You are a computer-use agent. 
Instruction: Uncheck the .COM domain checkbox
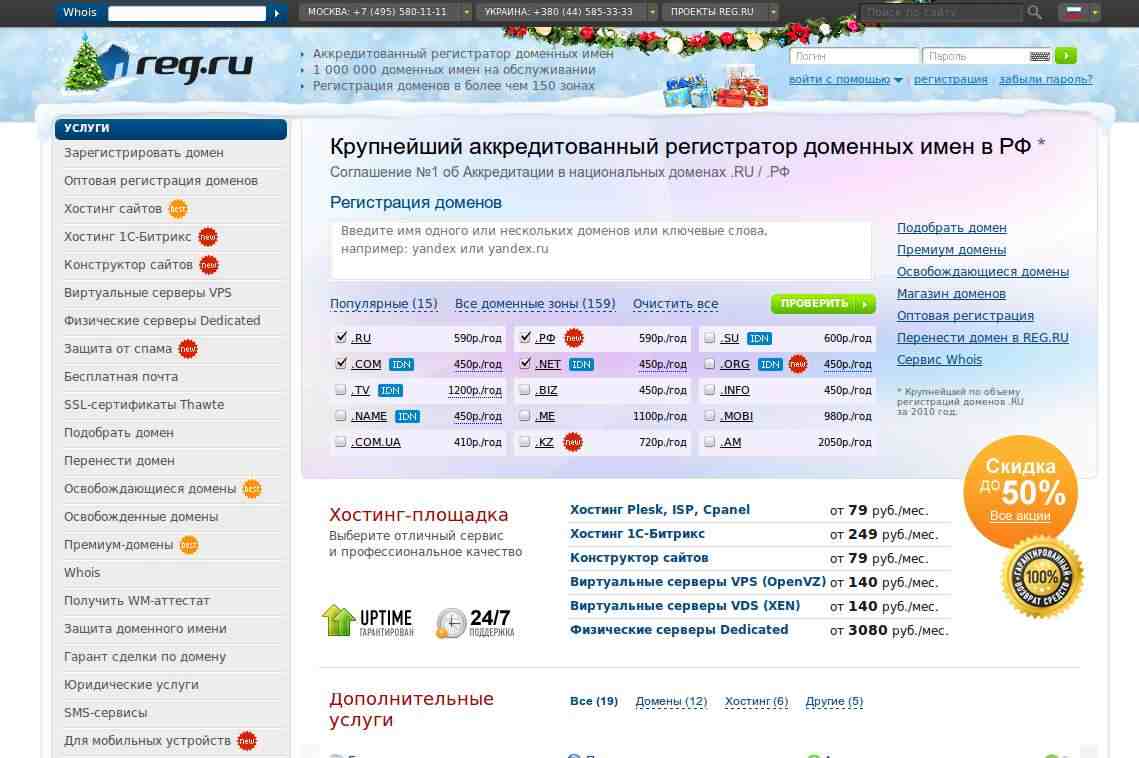(341, 363)
